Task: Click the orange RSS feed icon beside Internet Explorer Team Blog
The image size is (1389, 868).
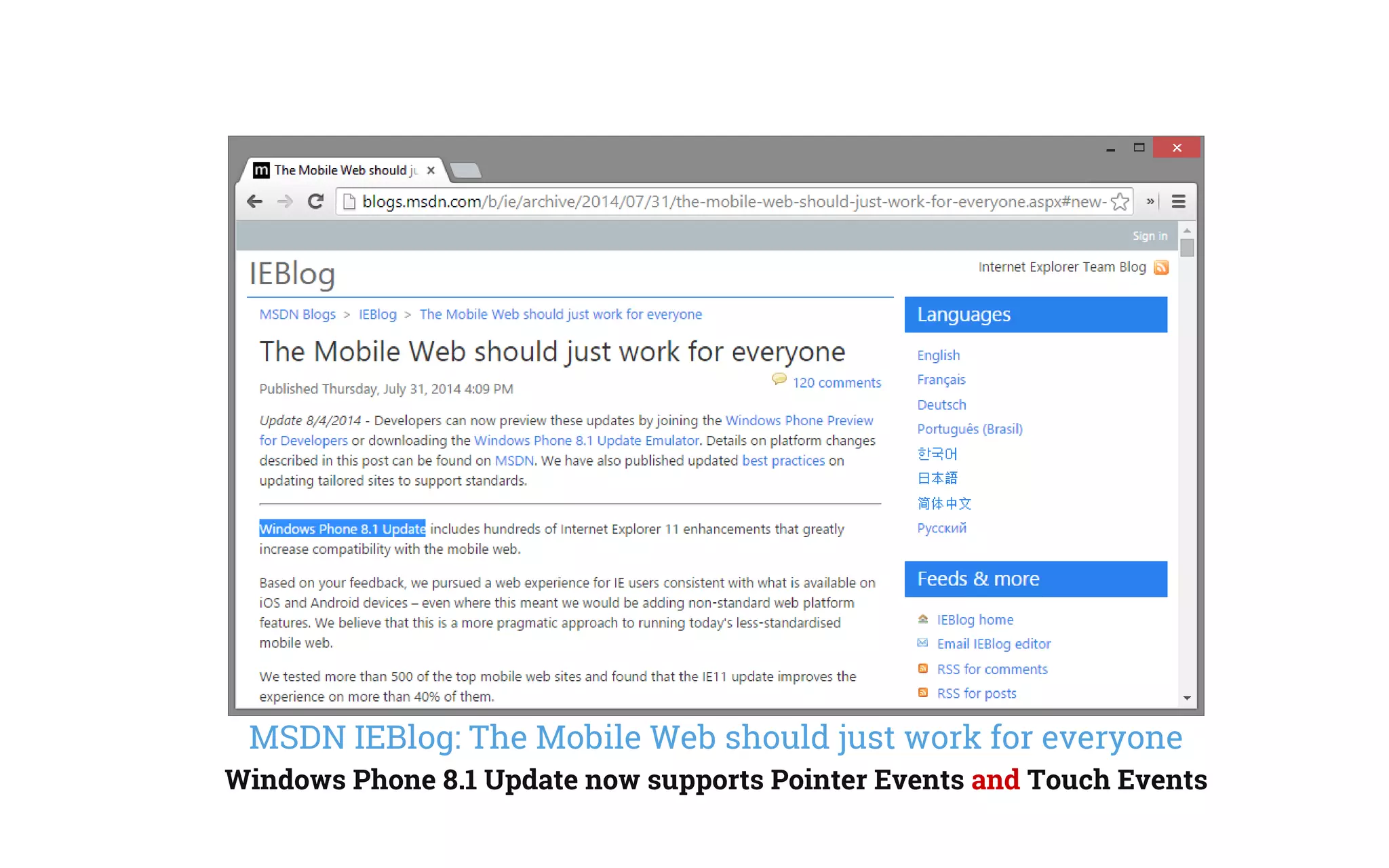Action: coord(1161,267)
